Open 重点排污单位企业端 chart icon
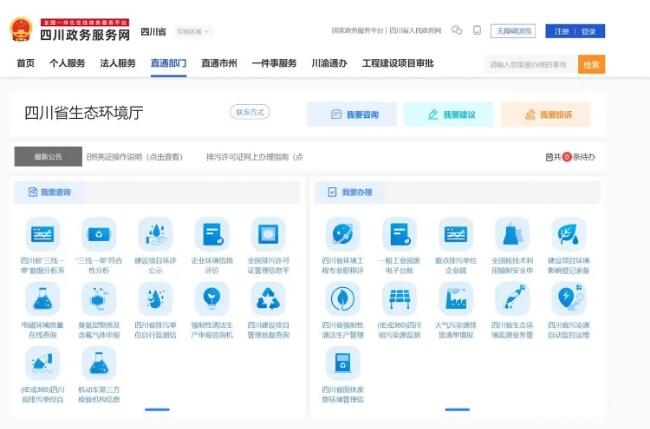650x429 pixels. [456, 235]
